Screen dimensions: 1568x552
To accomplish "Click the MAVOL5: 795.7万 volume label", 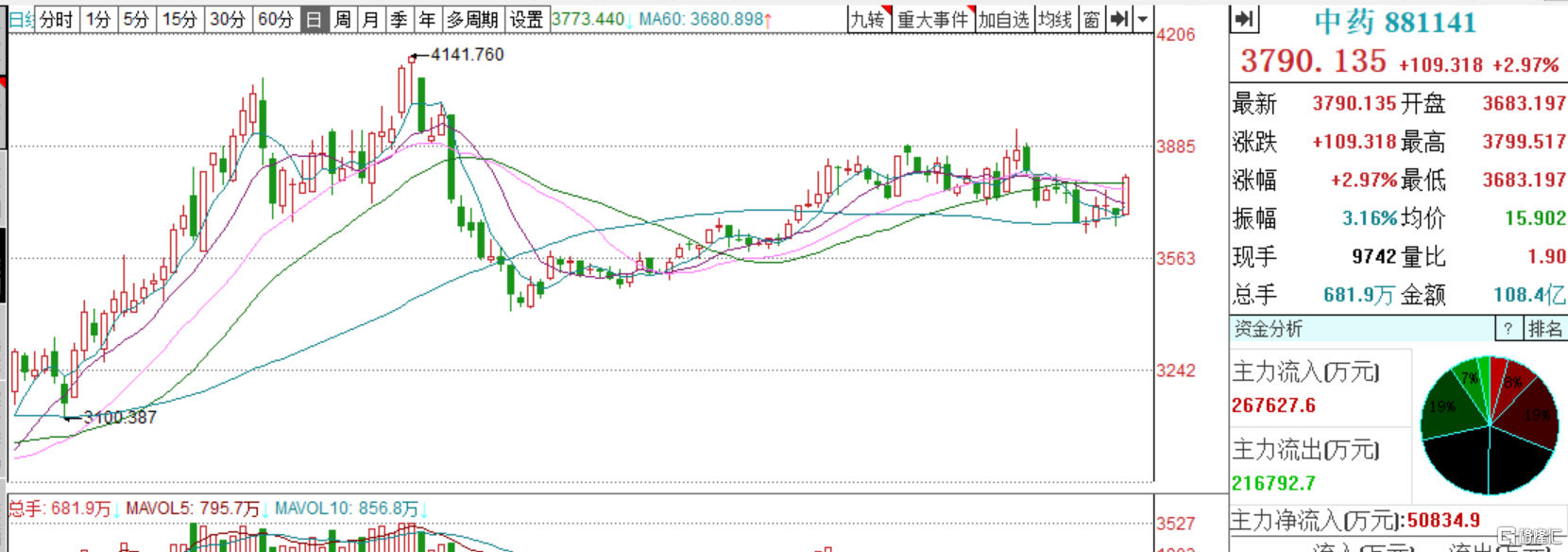I will click(193, 509).
